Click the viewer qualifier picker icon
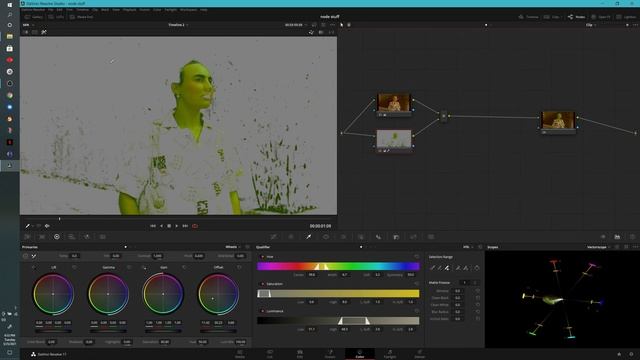This screenshot has width=640, height=360. click(x=28, y=226)
